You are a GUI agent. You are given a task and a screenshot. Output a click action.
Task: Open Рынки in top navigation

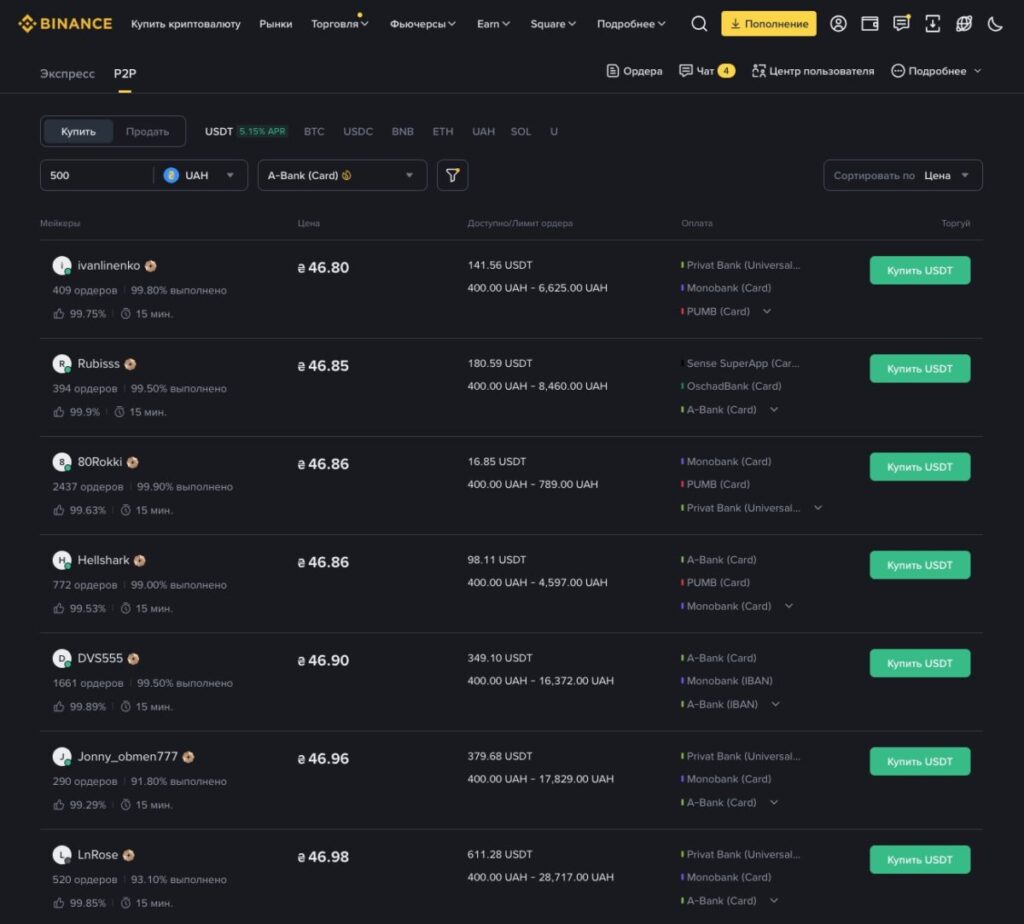276,24
